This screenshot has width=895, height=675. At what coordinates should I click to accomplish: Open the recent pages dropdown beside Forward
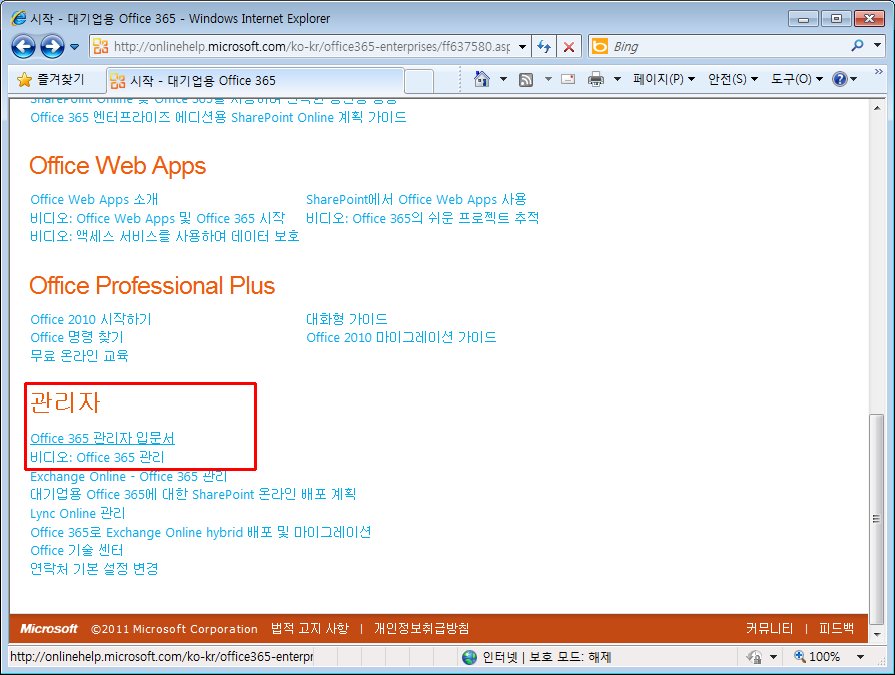tap(74, 47)
